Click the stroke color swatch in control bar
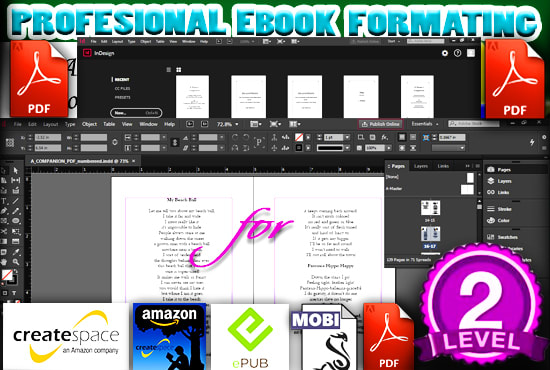 pyautogui.click(x=299, y=148)
